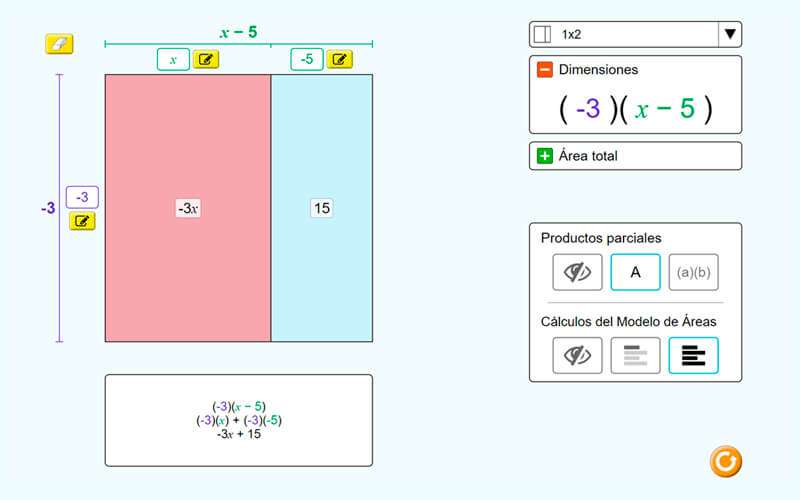This screenshot has height=500, width=800.
Task: Click the orange minus icon by Dimensiones
Action: (x=545, y=70)
